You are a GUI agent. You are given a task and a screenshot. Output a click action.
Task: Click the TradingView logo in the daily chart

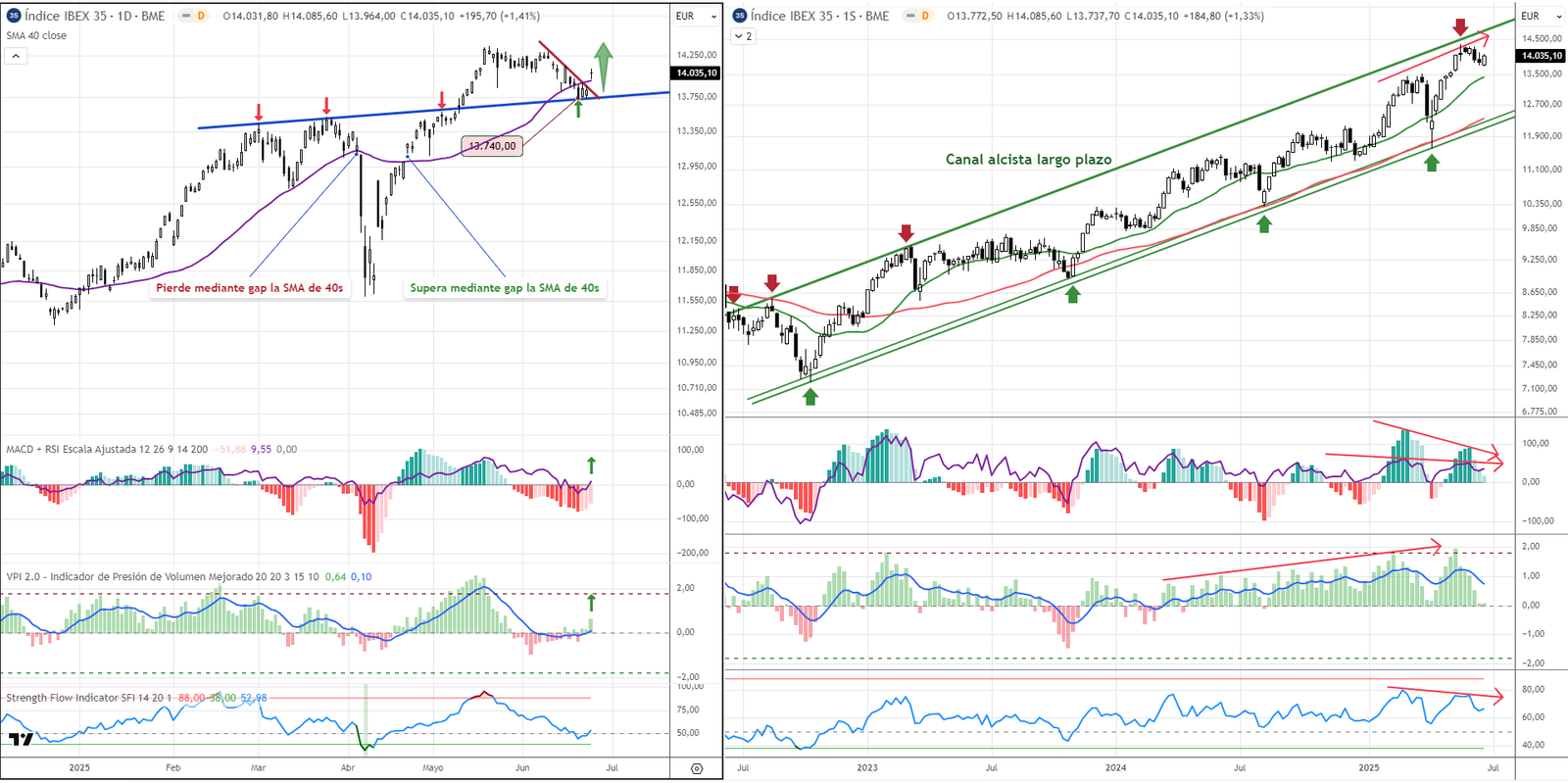(20, 739)
